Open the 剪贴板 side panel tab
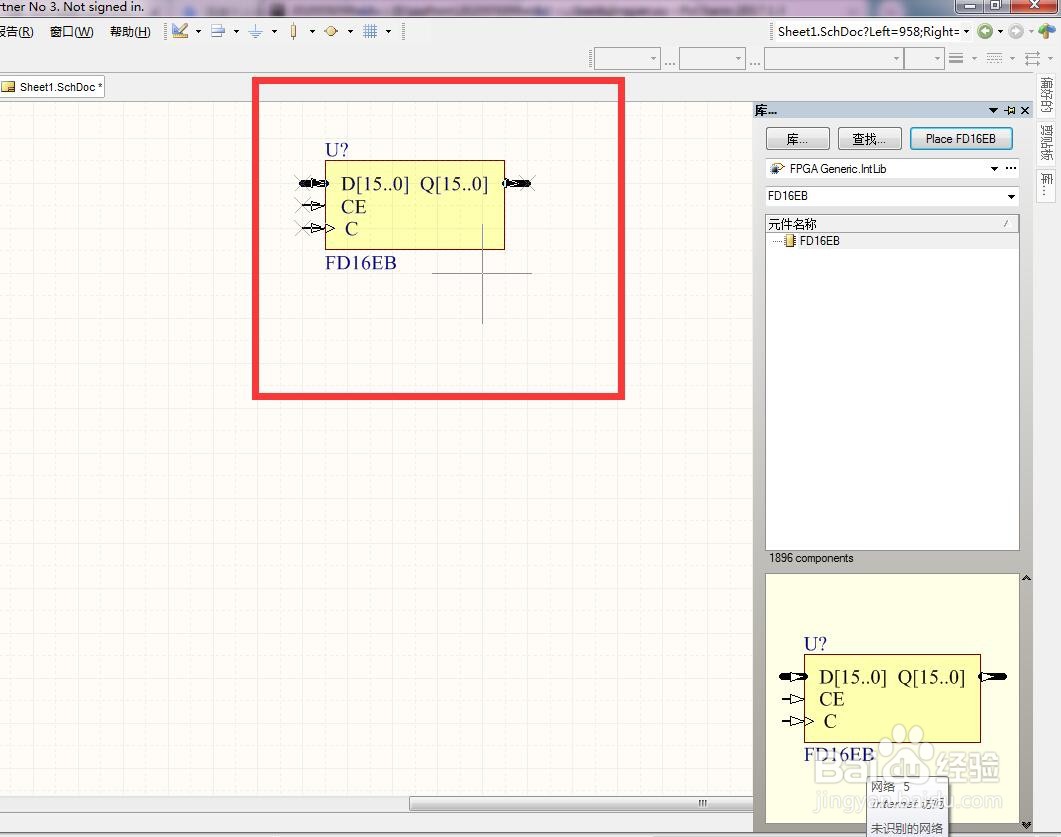 [x=1046, y=143]
